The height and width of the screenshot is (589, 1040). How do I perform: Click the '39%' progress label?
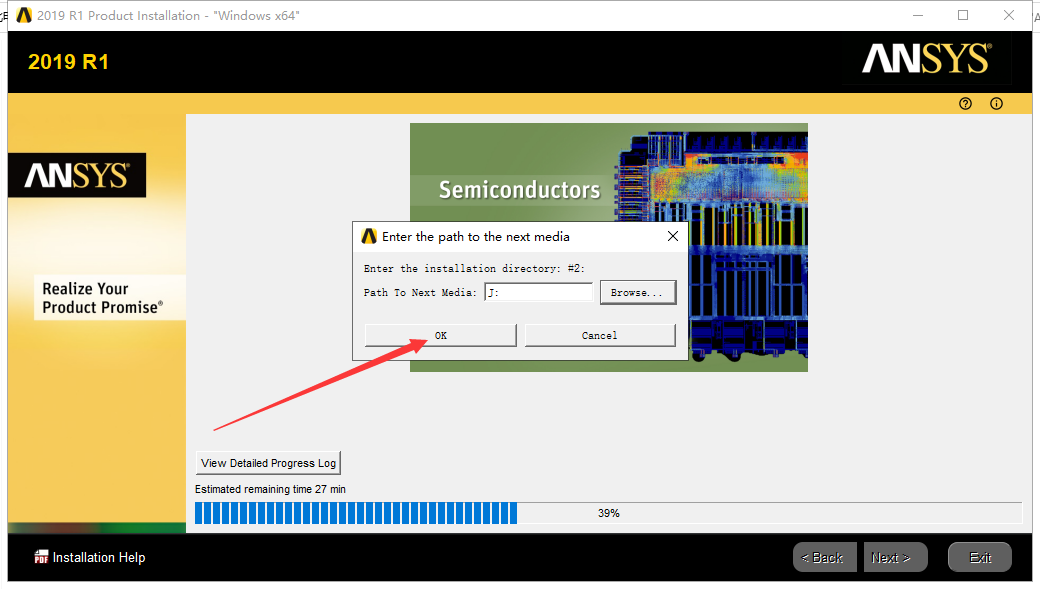(608, 513)
